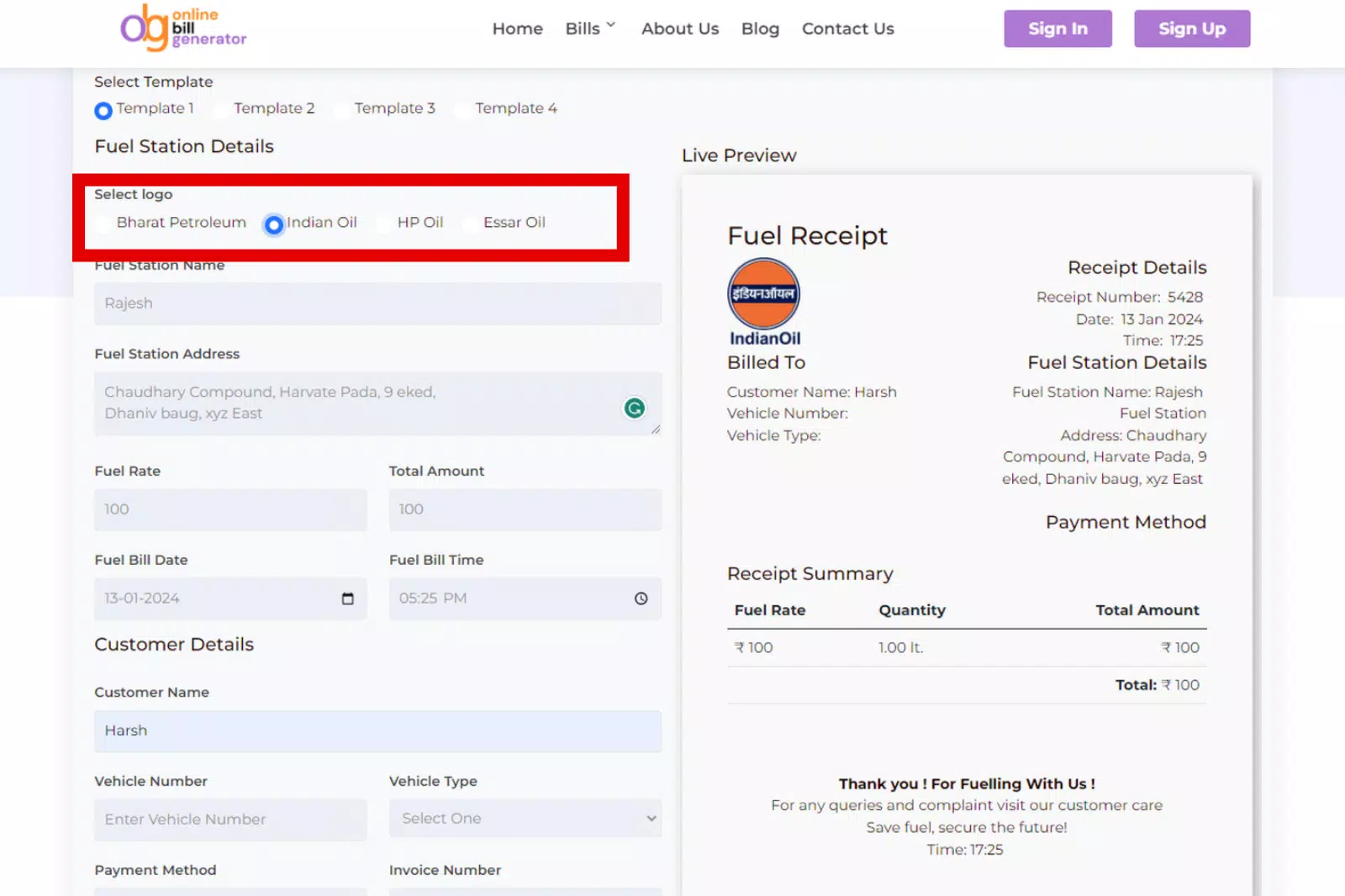Click the Total: ₹ 100 line
1345x896 pixels.
tap(1157, 685)
